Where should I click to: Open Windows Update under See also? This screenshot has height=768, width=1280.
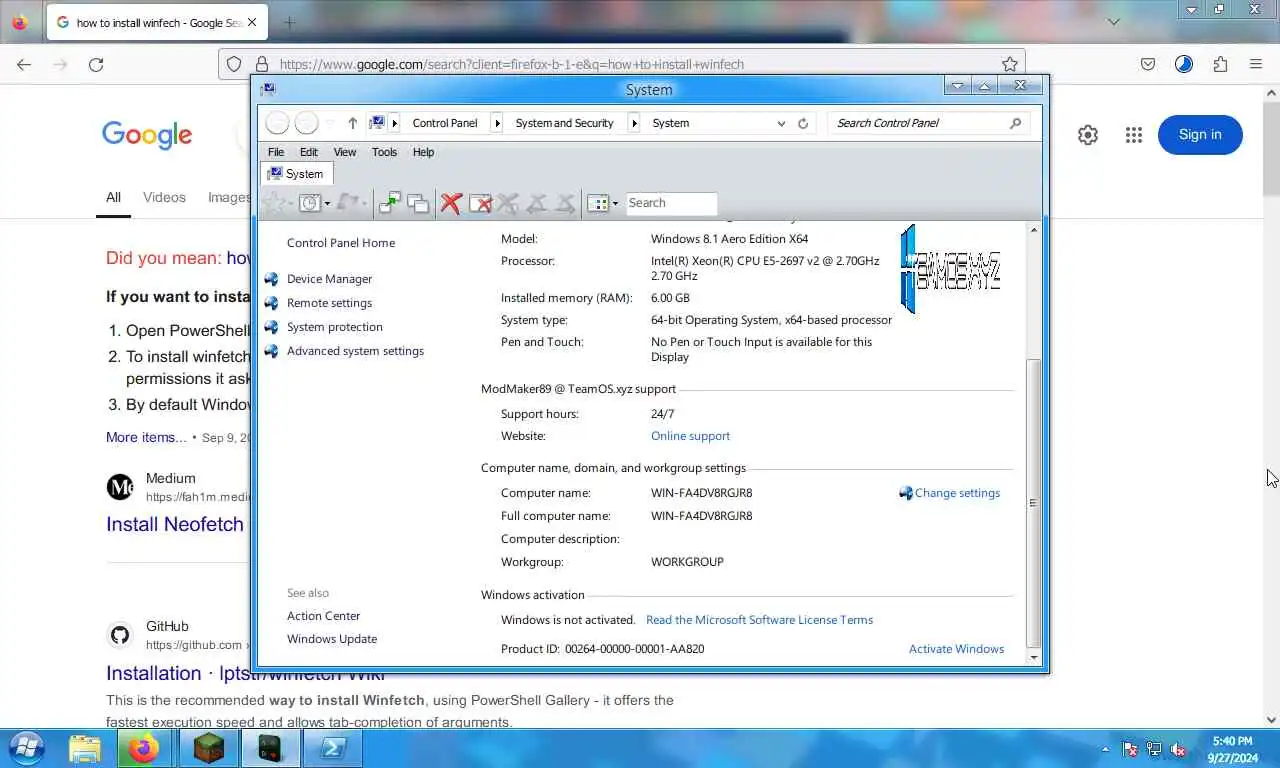pos(332,639)
